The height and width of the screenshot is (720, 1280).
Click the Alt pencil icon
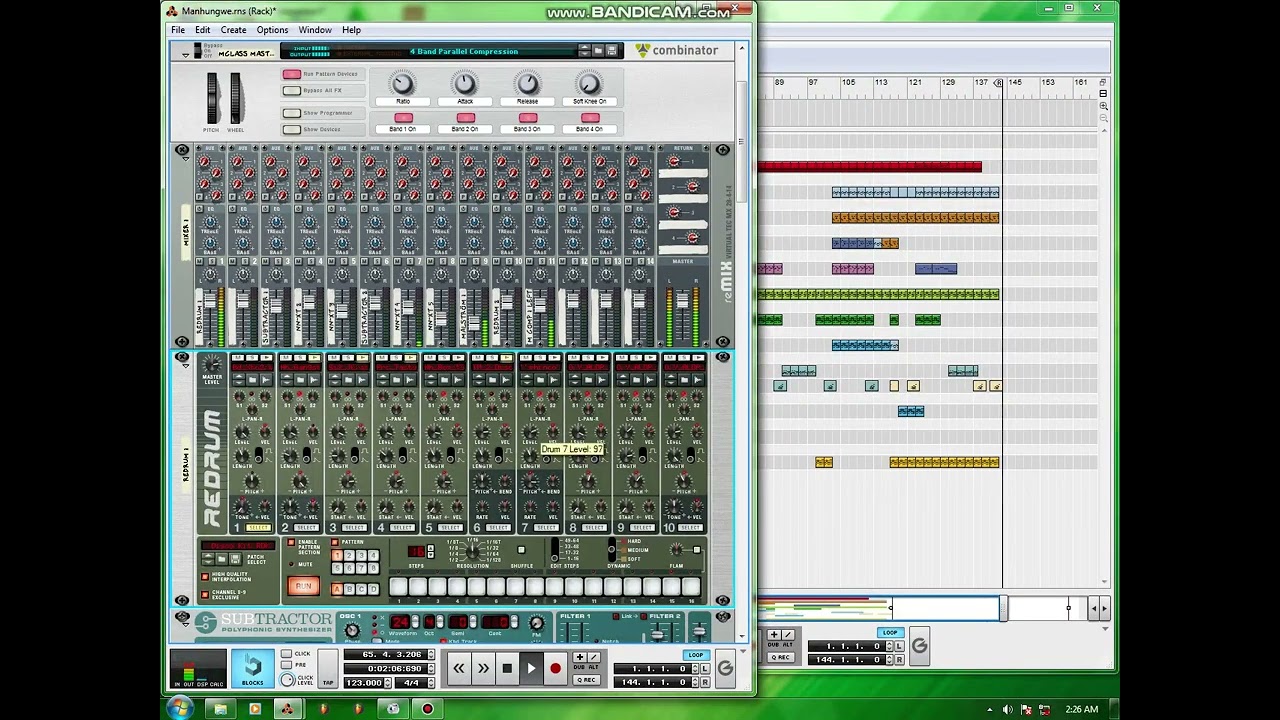(594, 657)
